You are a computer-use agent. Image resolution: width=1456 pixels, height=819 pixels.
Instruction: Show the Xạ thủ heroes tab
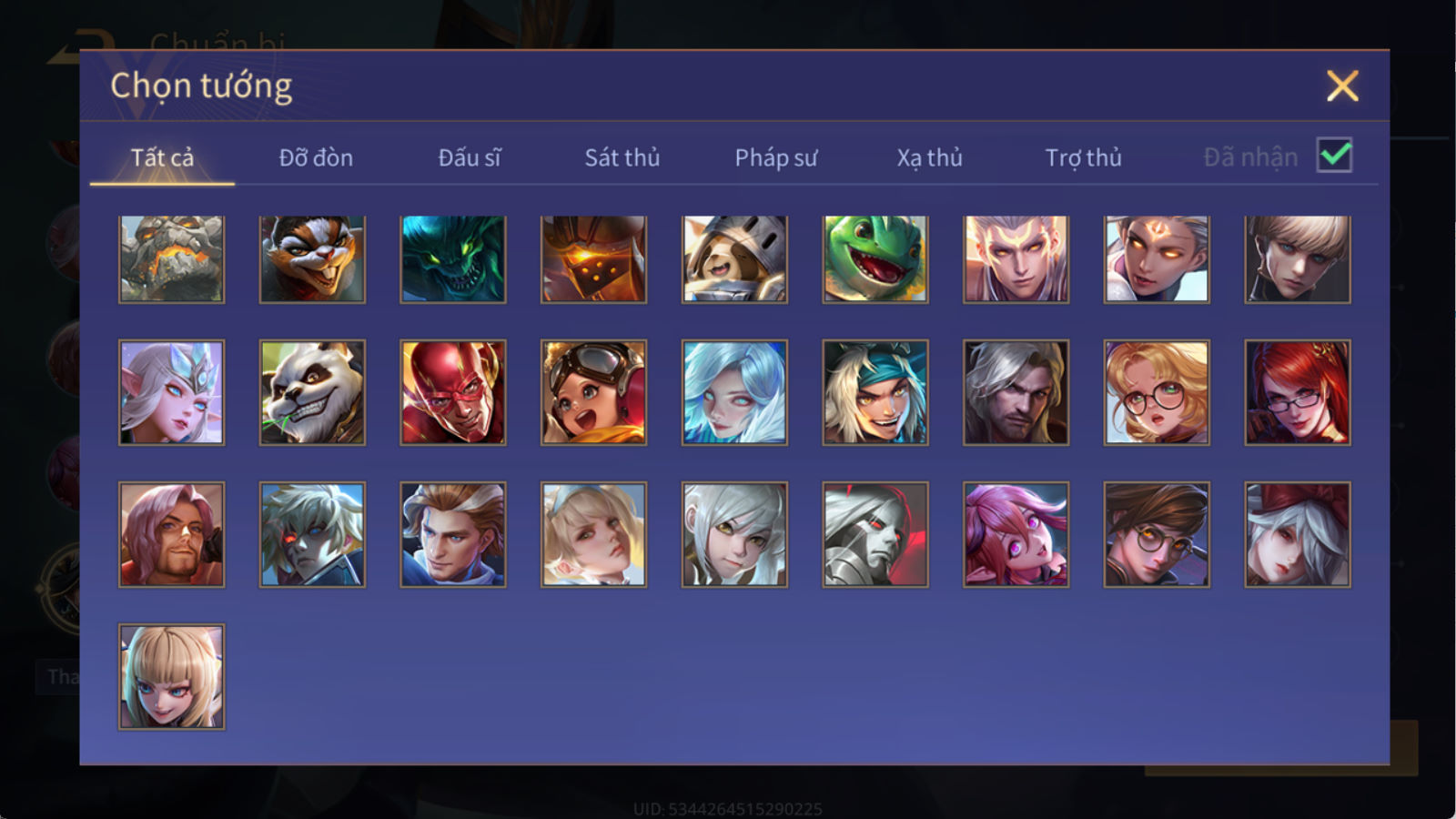(x=929, y=157)
